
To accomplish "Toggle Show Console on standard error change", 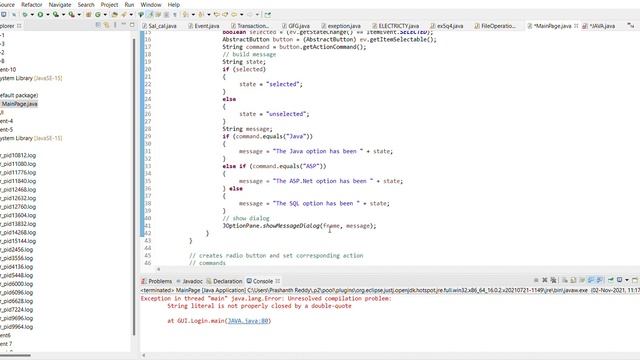I will point(599,280).
